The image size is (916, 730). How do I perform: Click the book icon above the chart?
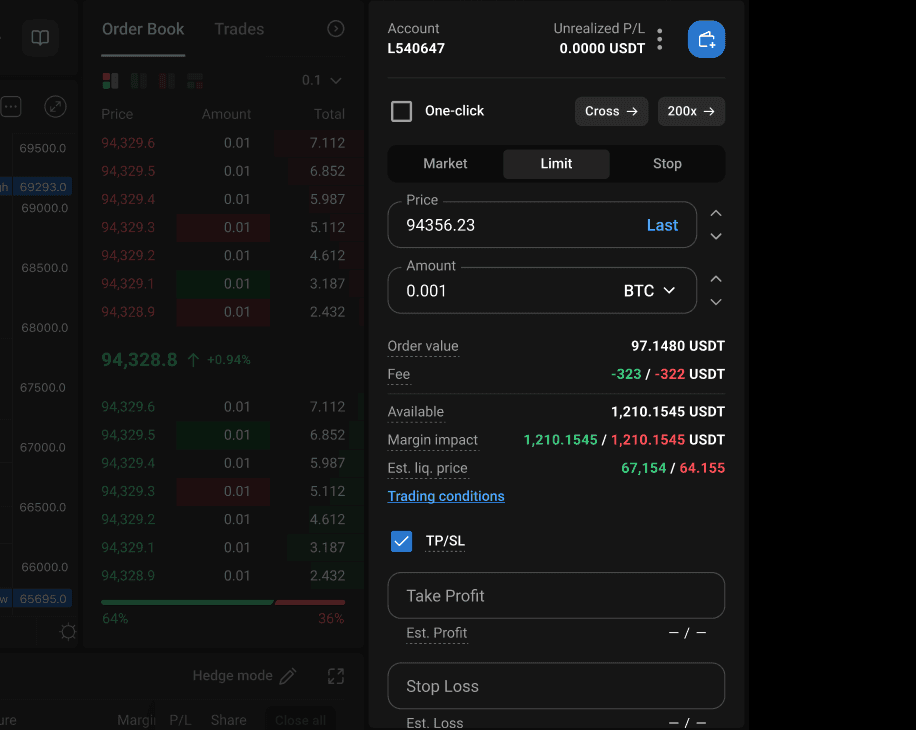coord(40,38)
